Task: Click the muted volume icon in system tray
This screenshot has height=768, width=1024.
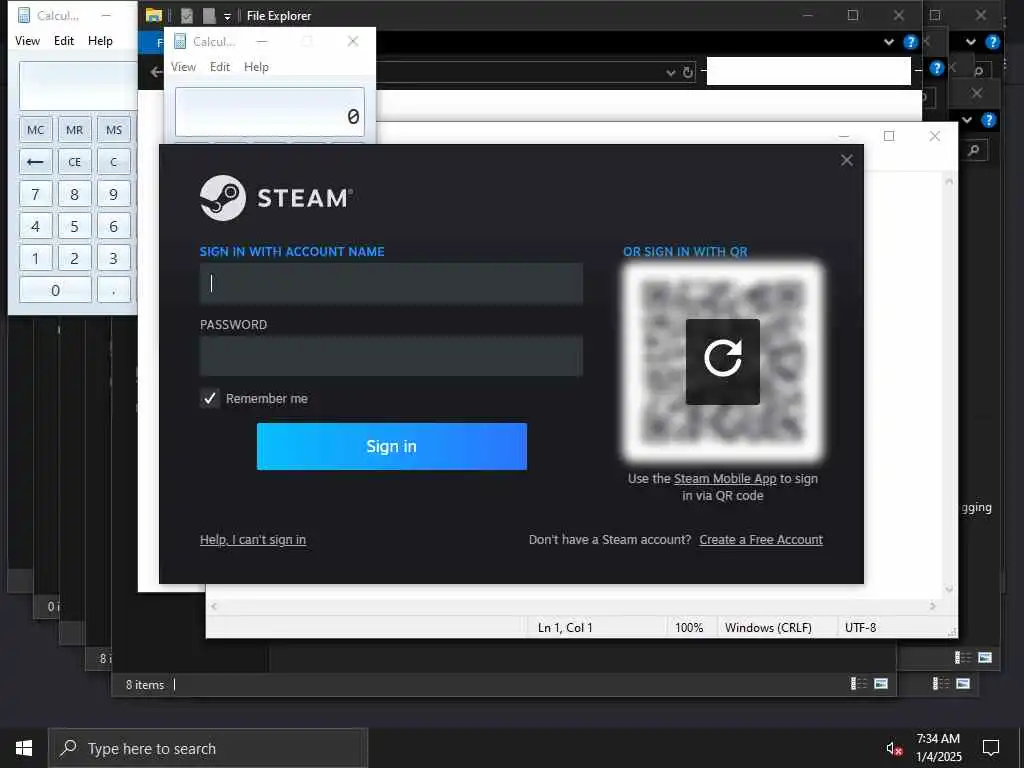Action: coord(894,748)
